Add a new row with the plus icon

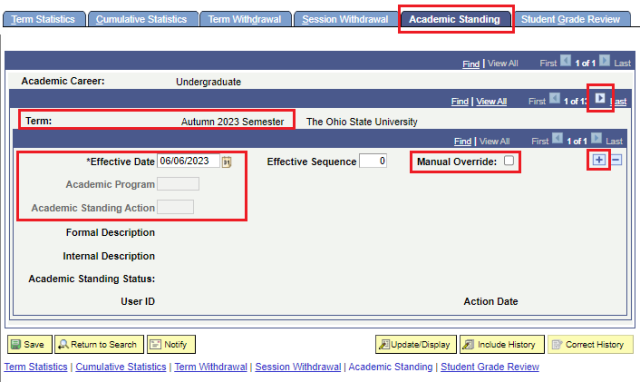pos(599,160)
